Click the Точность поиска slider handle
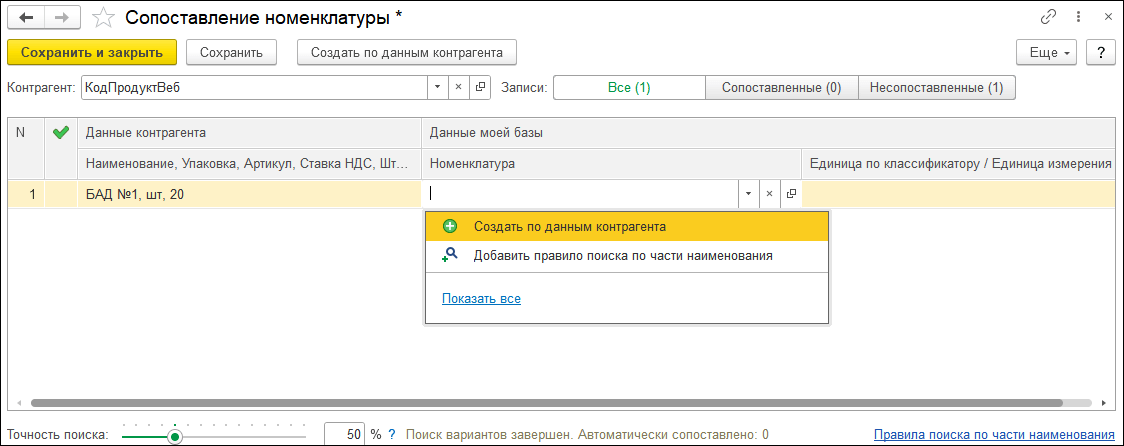1124x446 pixels. tap(175, 436)
